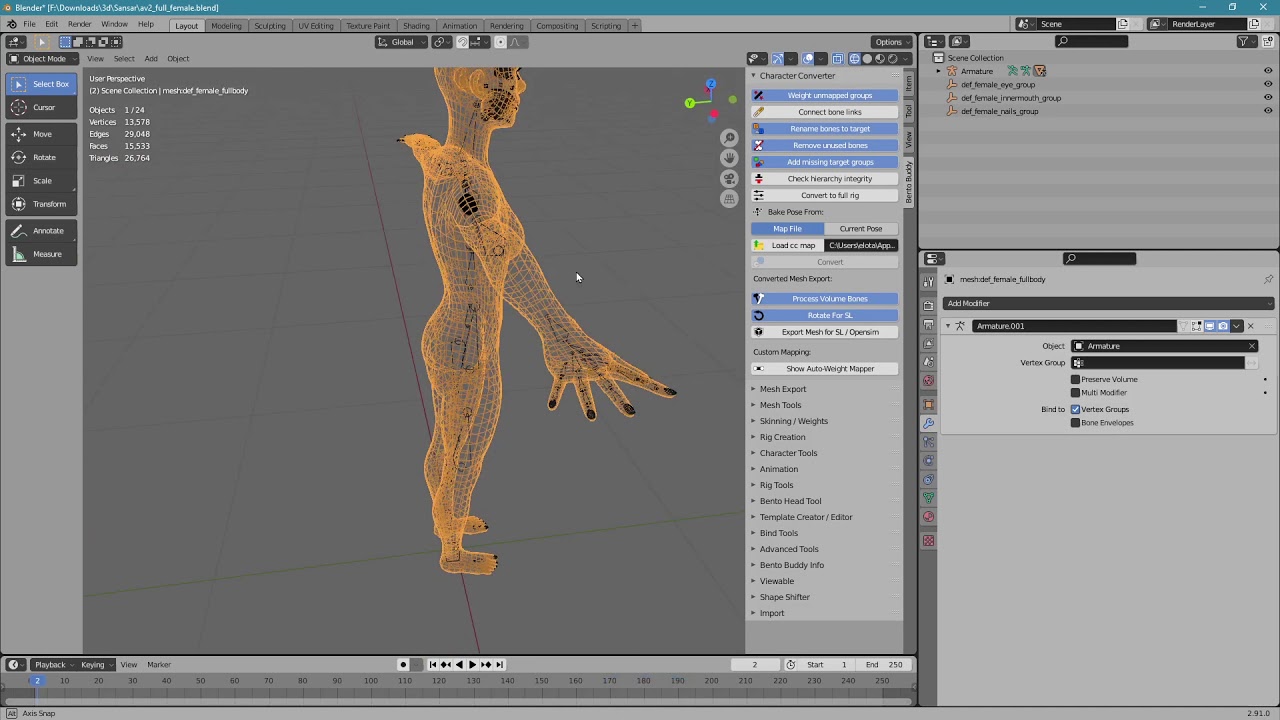1280x720 pixels.
Task: Open the Add Modifier dropdown
Action: 1108,303
